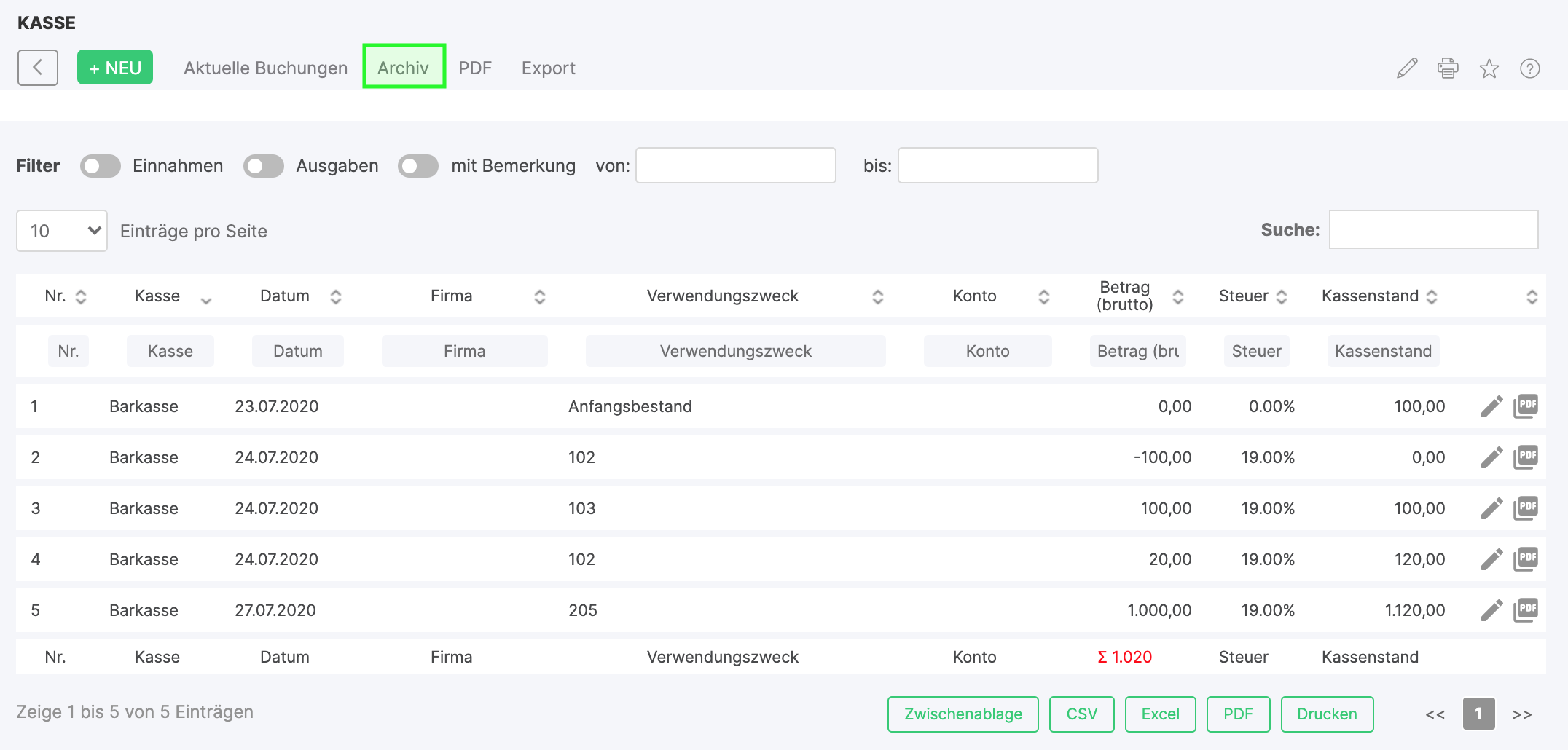
Task: Click the back arrow button
Action: pos(38,68)
